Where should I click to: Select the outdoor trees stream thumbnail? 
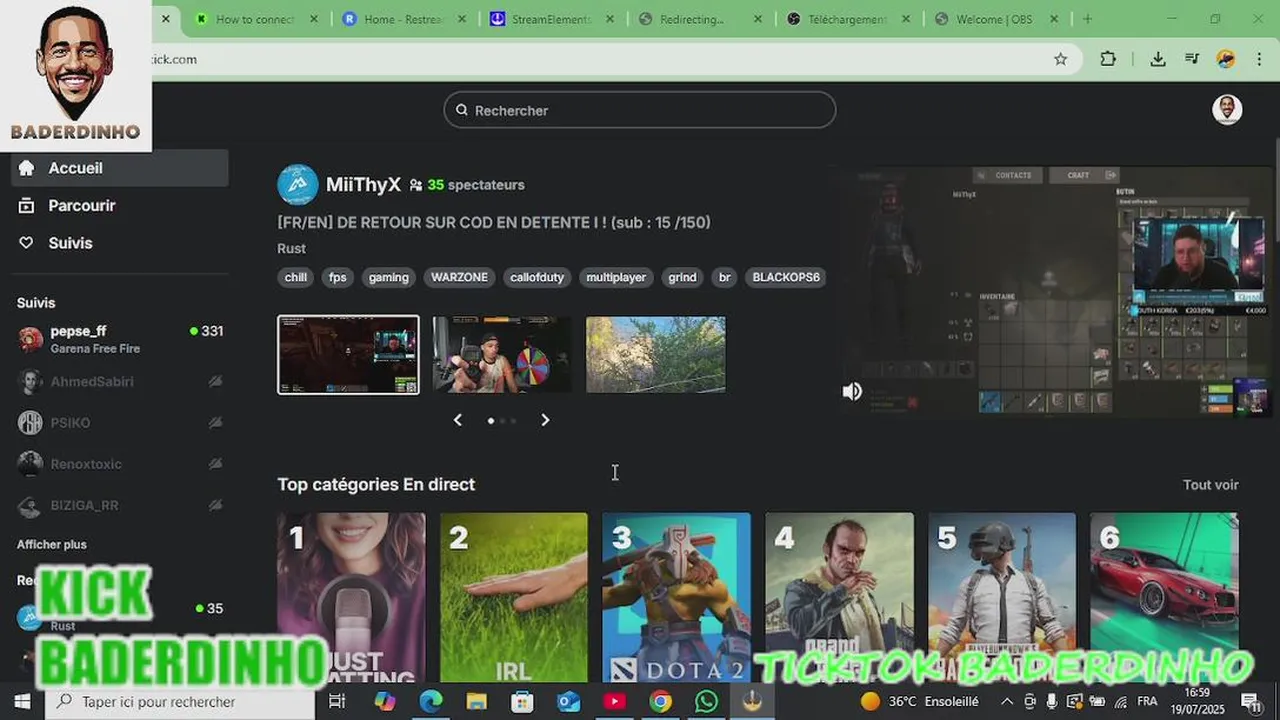[656, 355]
